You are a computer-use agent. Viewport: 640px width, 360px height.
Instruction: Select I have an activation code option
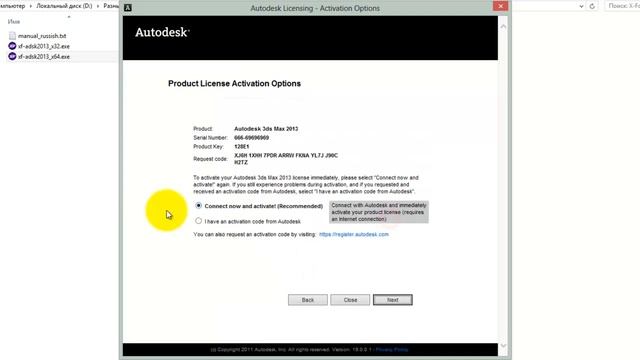(198, 221)
